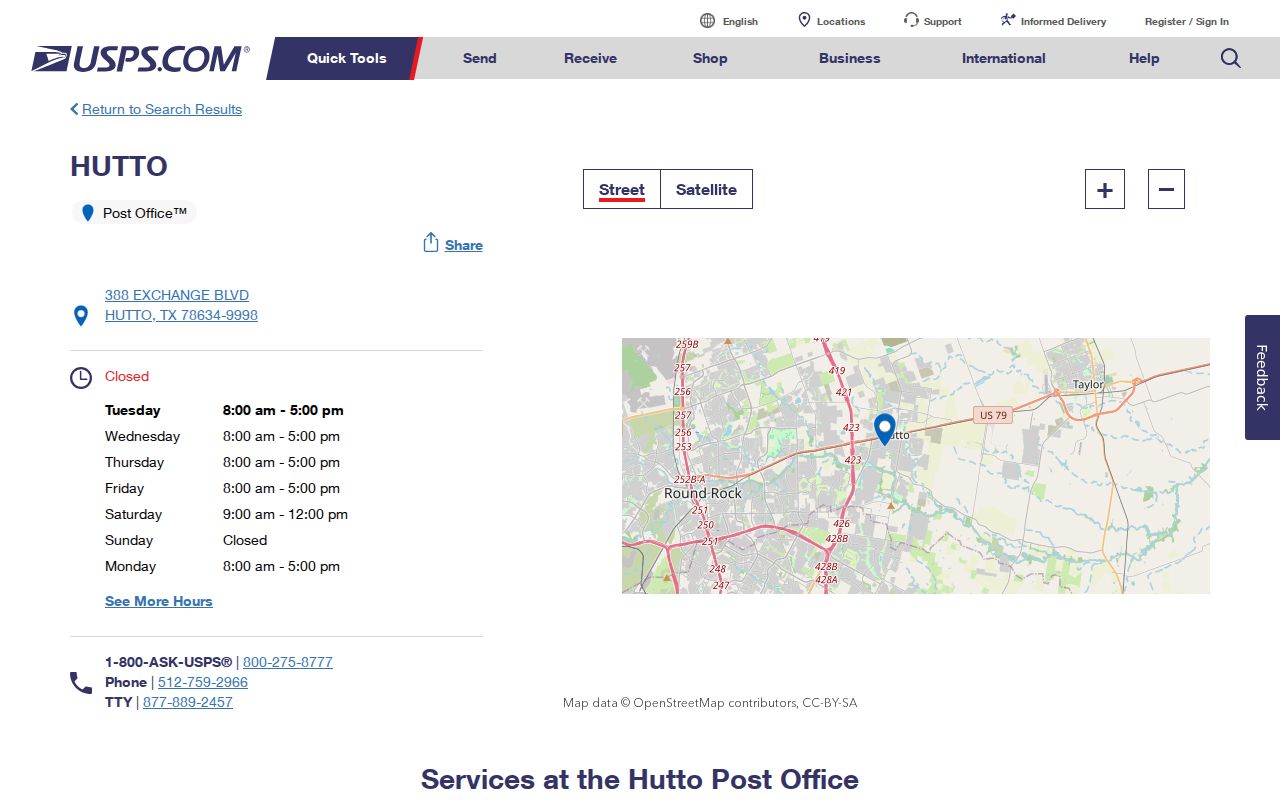The image size is (1280, 800).
Task: Click the USPS.COM eagle logo
Action: click(140, 59)
